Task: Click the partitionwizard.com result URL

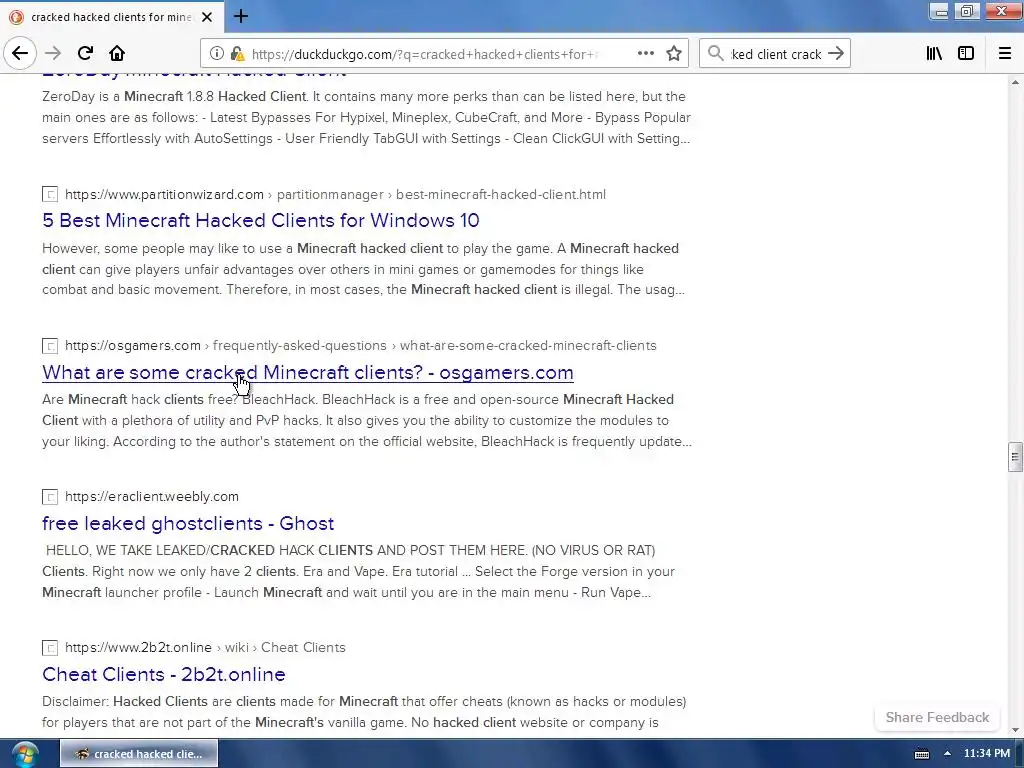Action: [x=165, y=195]
